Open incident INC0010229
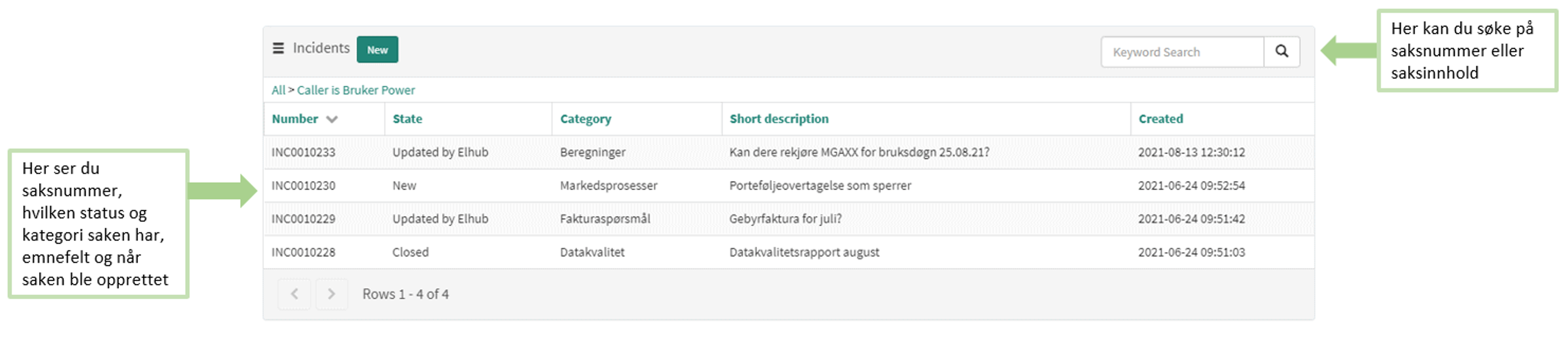The height and width of the screenshot is (341, 1568). tap(303, 219)
